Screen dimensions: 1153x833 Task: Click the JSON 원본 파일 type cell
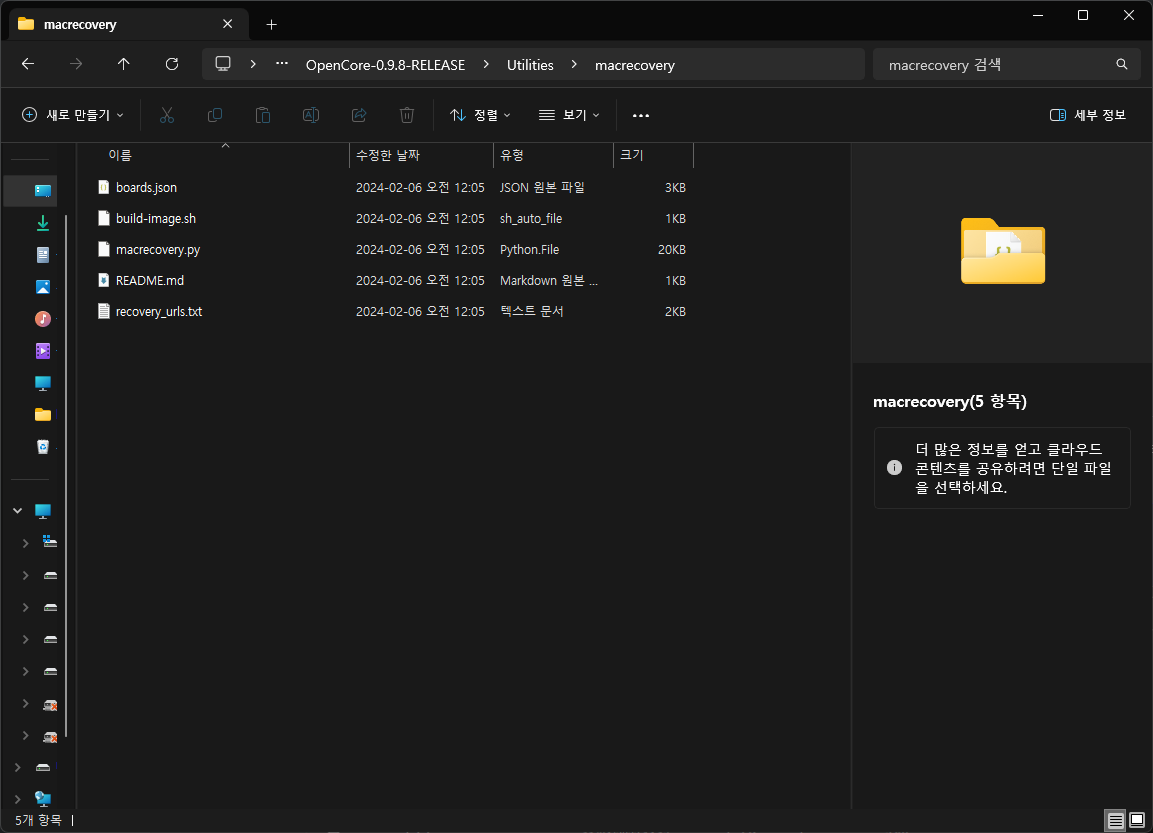click(542, 187)
